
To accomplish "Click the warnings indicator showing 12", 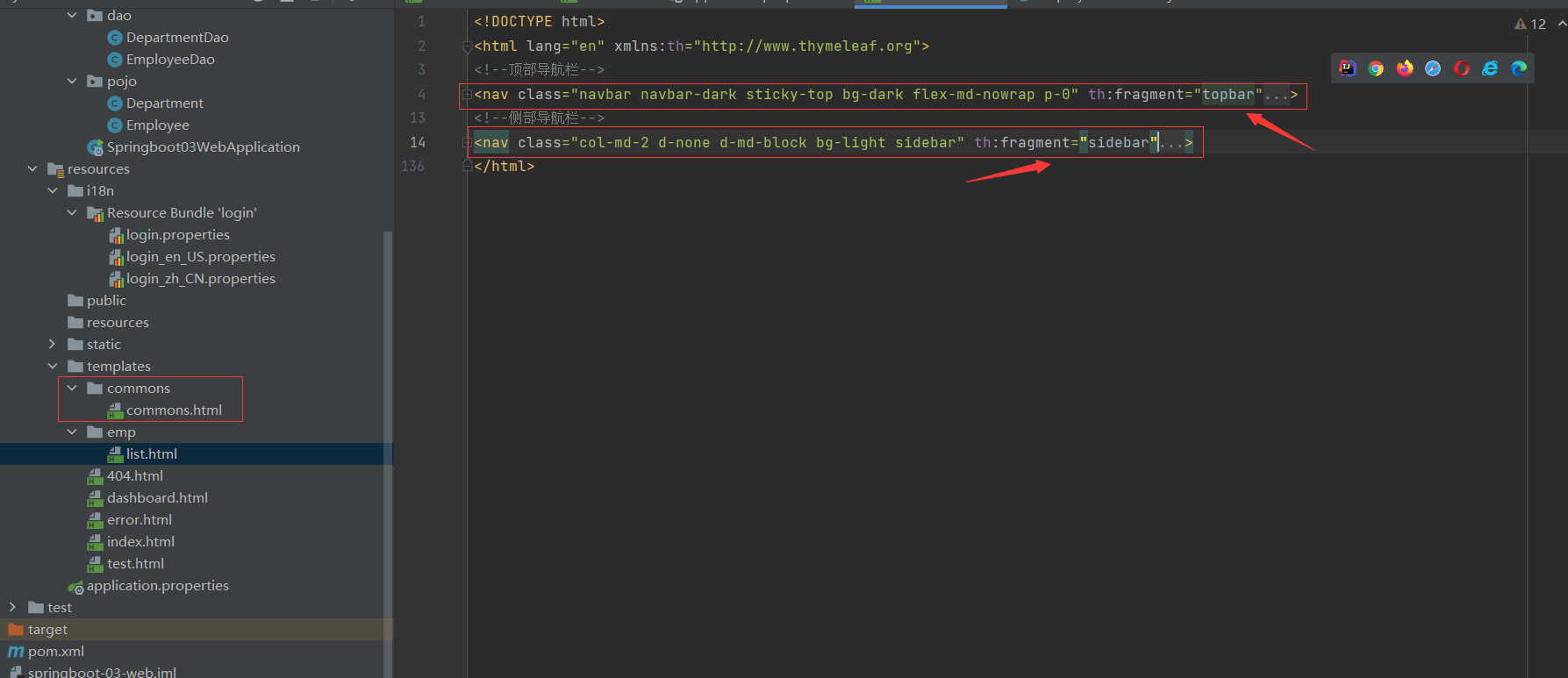I will [x=1530, y=24].
